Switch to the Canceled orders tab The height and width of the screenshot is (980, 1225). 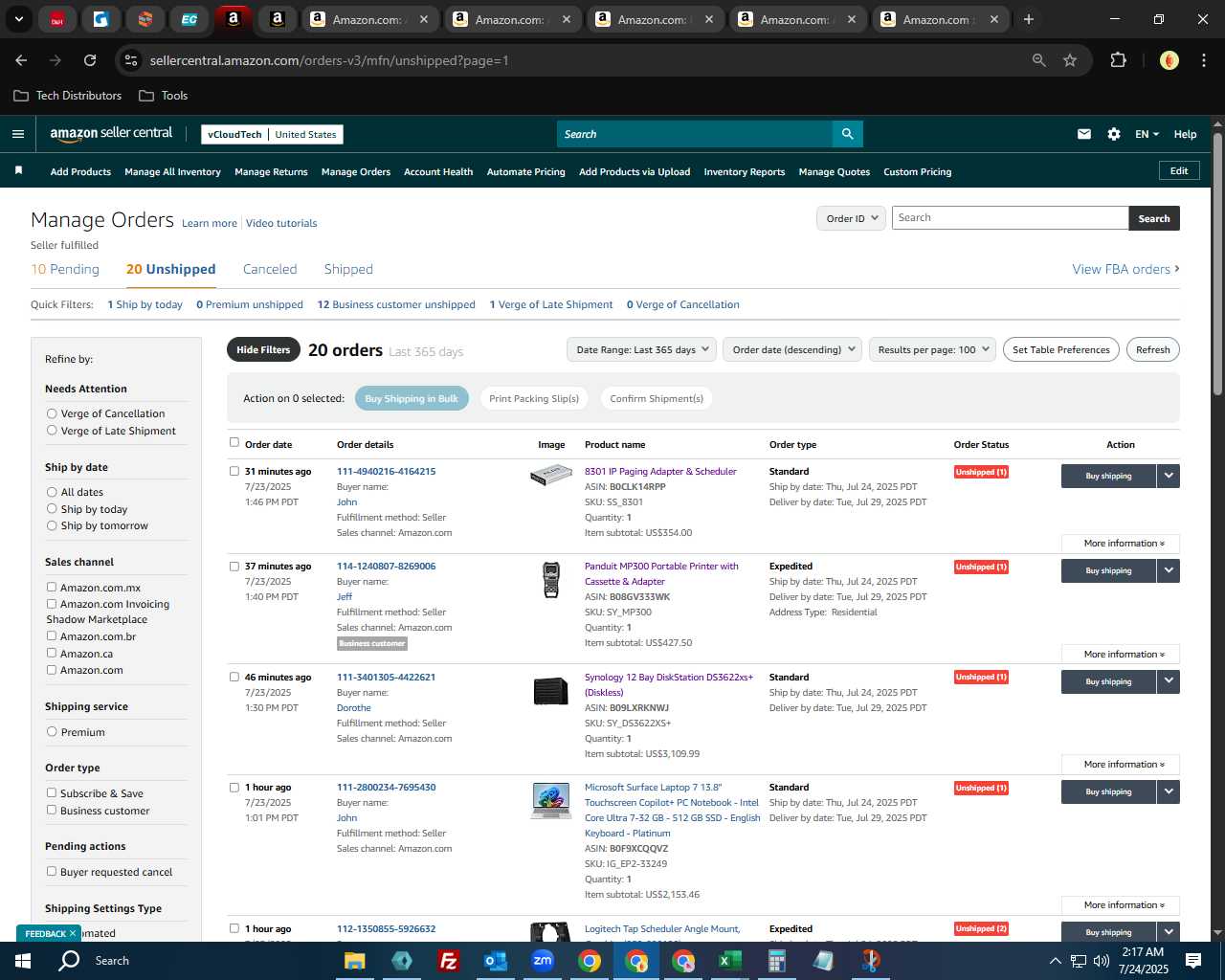click(270, 269)
